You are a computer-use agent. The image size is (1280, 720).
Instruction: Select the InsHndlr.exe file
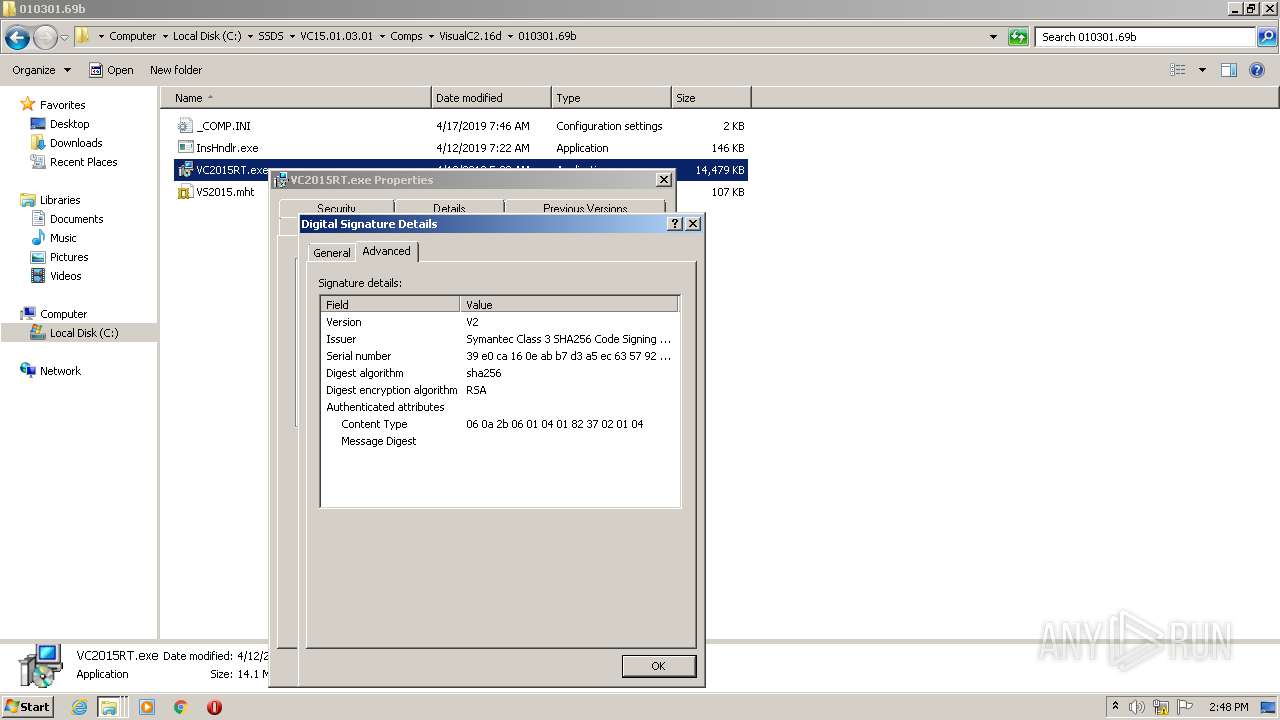[460, 148]
